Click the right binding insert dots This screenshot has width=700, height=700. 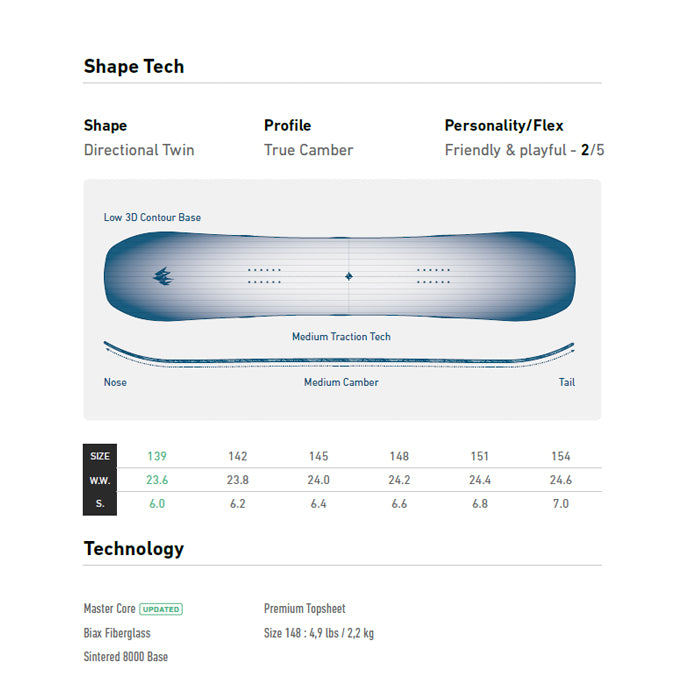coord(433,276)
